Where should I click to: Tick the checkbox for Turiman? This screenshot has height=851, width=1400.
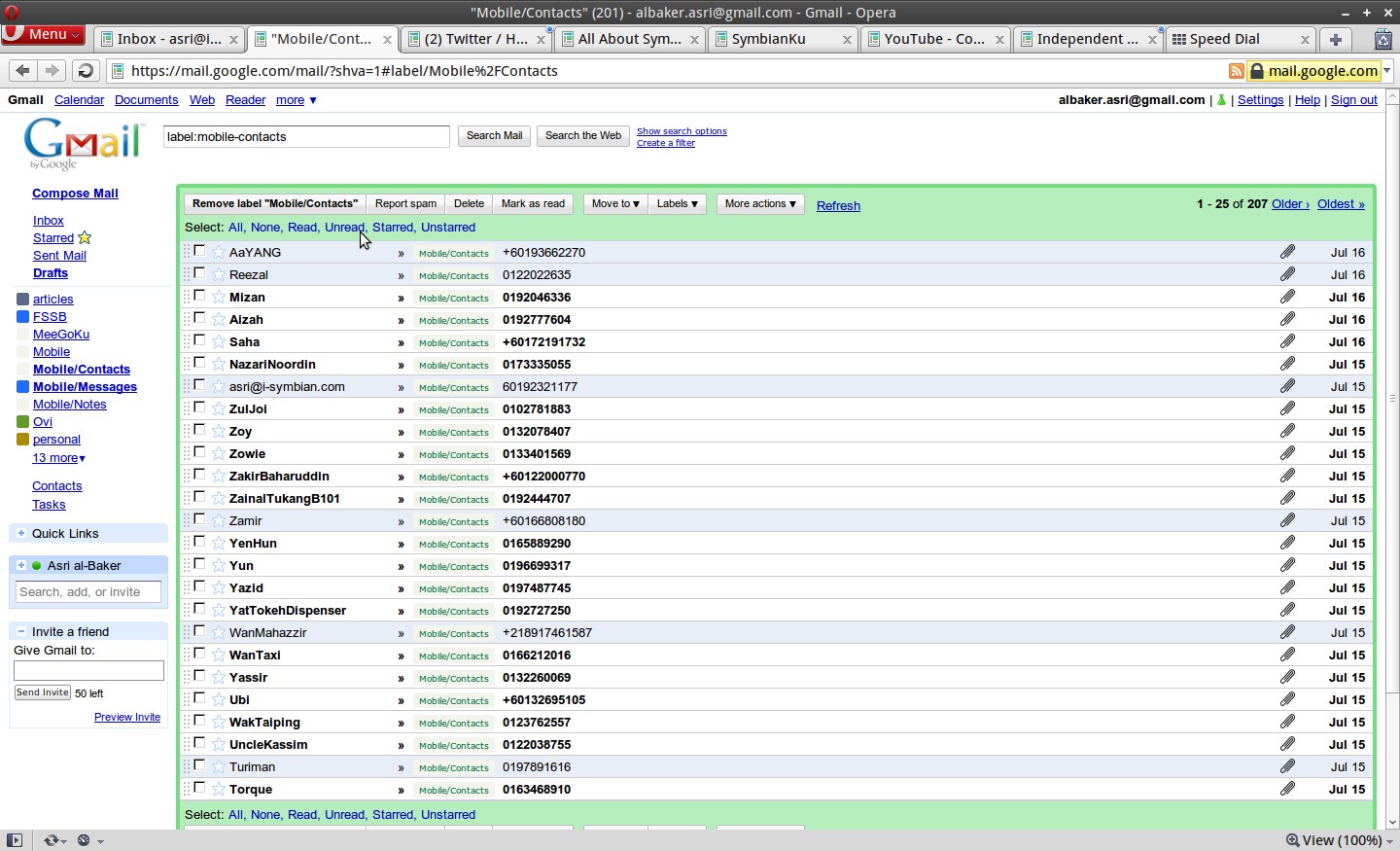pos(199,765)
